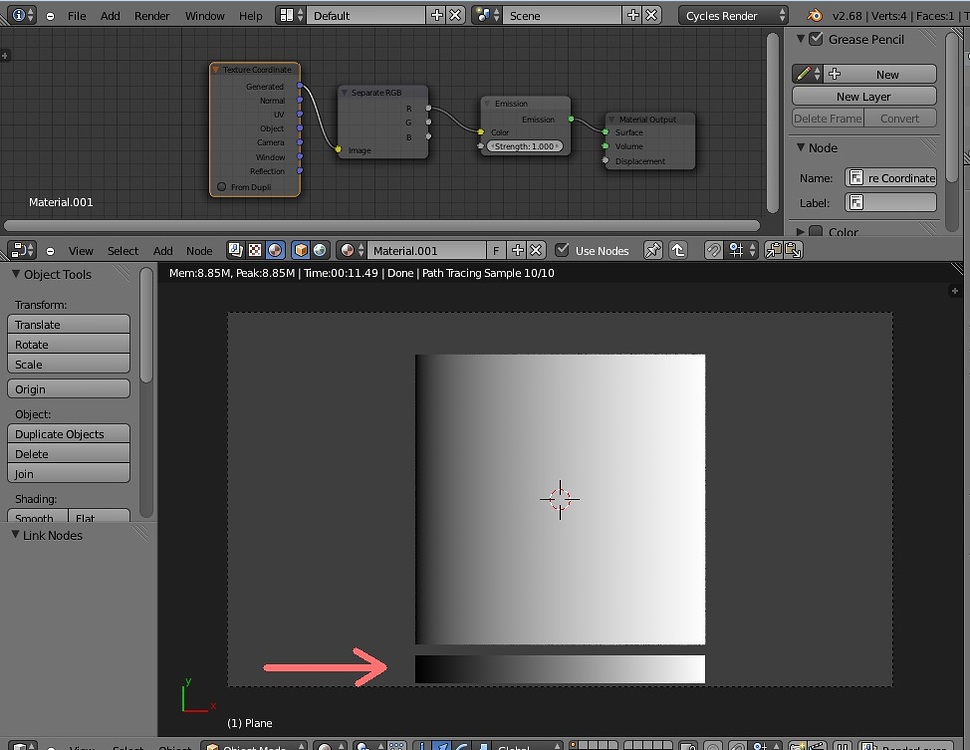970x750 pixels.
Task: Add a new material next to Material.001
Action: click(x=517, y=250)
